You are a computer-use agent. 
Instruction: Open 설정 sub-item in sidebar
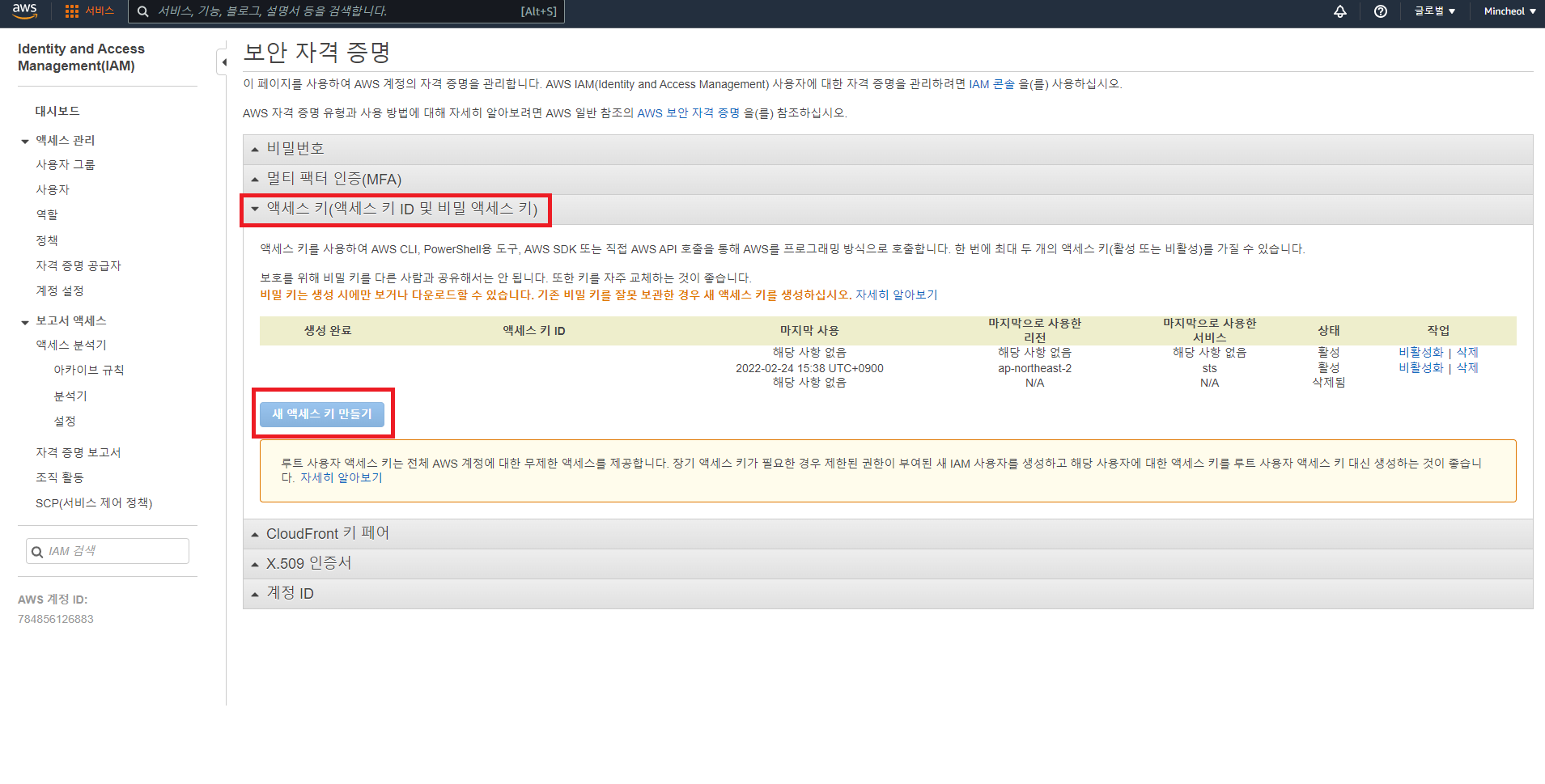click(65, 421)
